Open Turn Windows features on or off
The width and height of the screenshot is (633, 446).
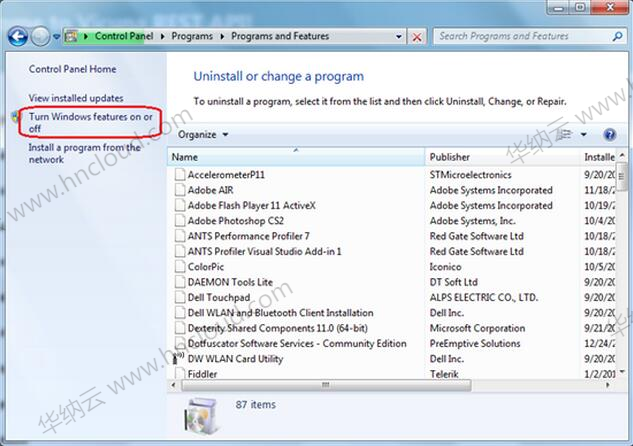point(90,122)
